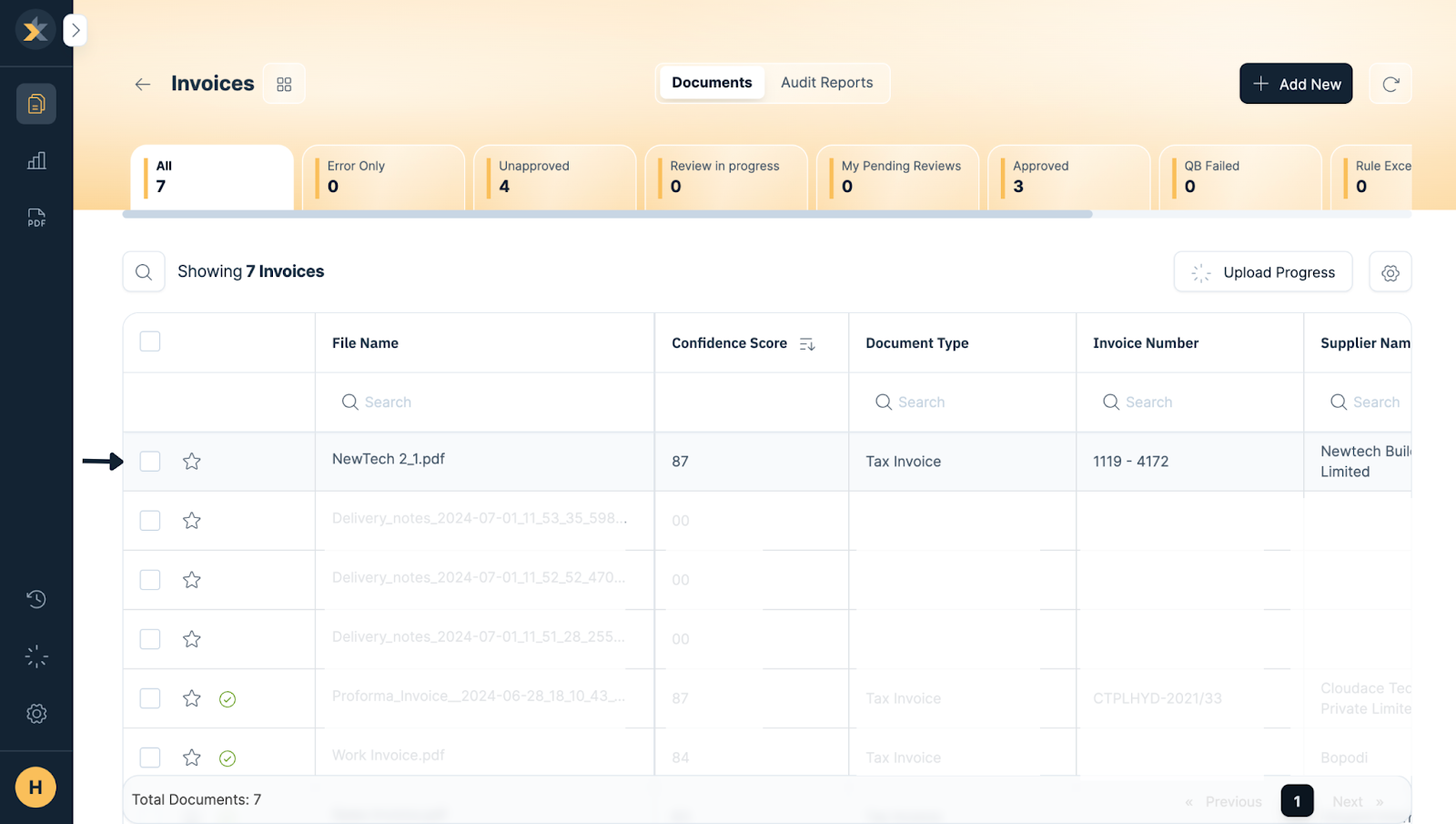Open the PDF tools icon in the sidebar

[x=36, y=218]
